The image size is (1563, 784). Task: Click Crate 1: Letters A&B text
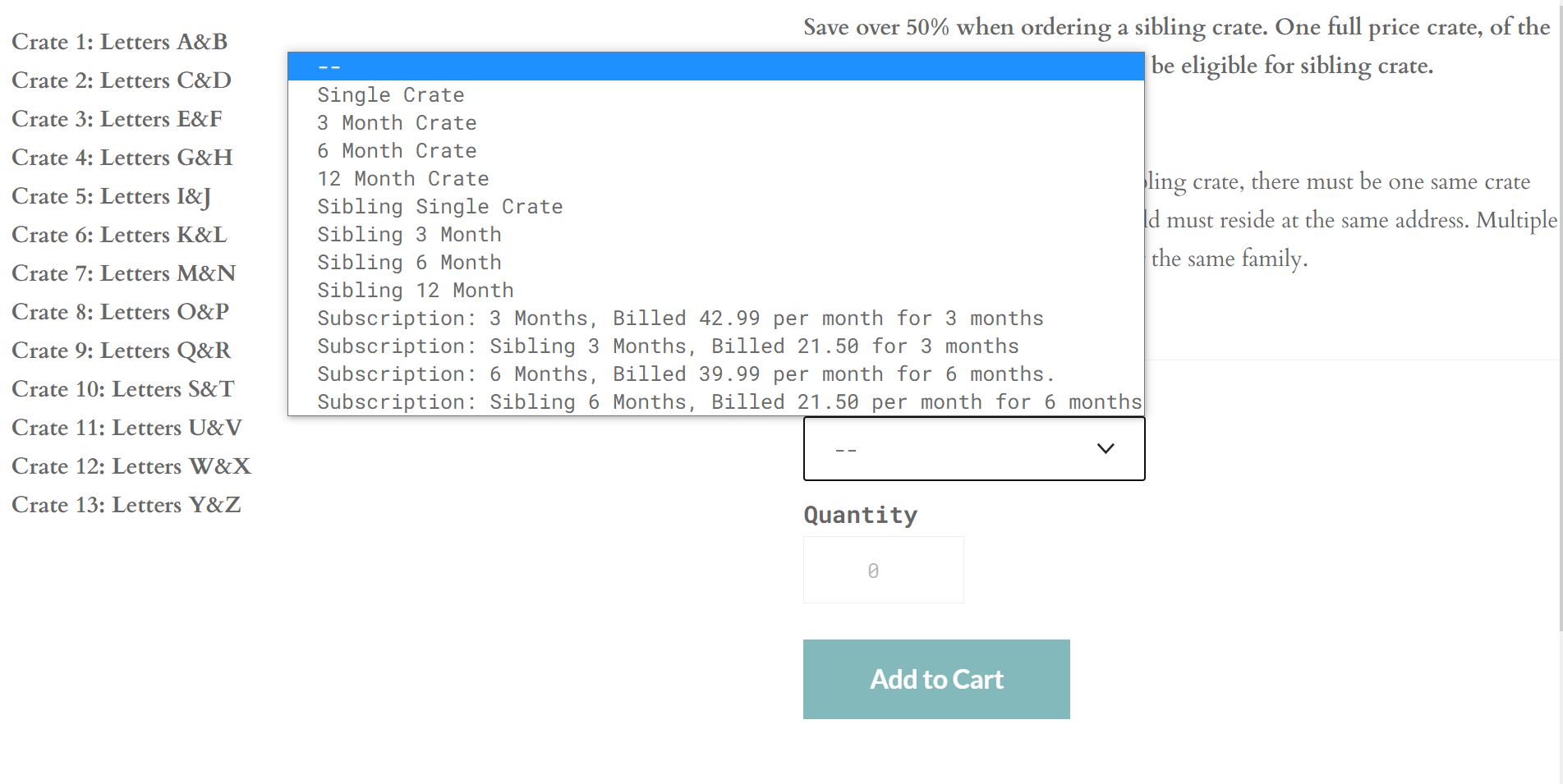[120, 42]
